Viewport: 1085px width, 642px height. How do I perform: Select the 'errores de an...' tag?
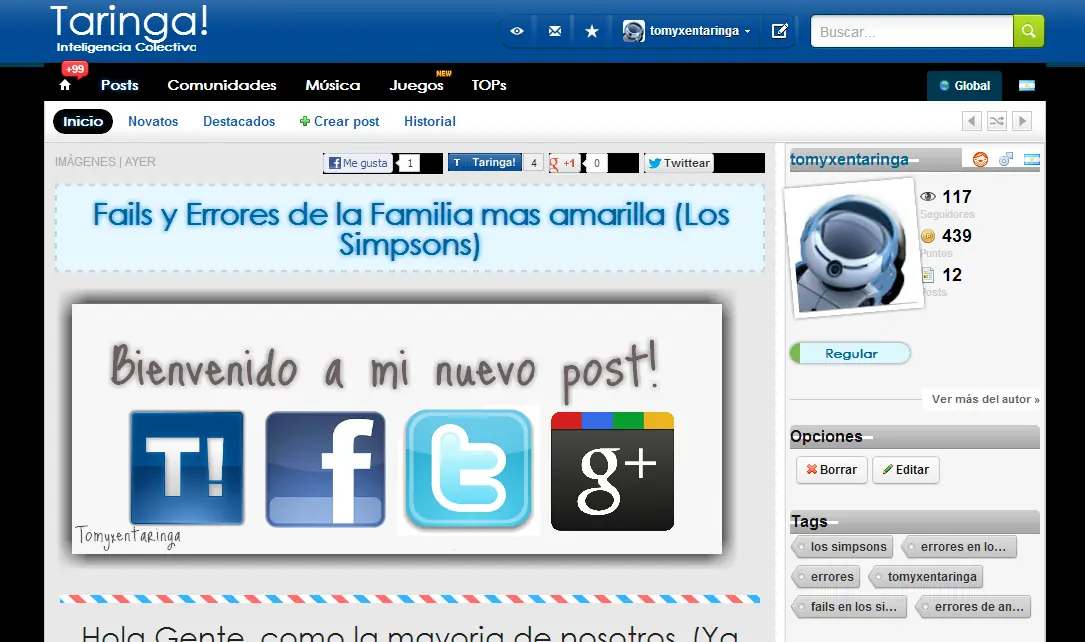973,607
